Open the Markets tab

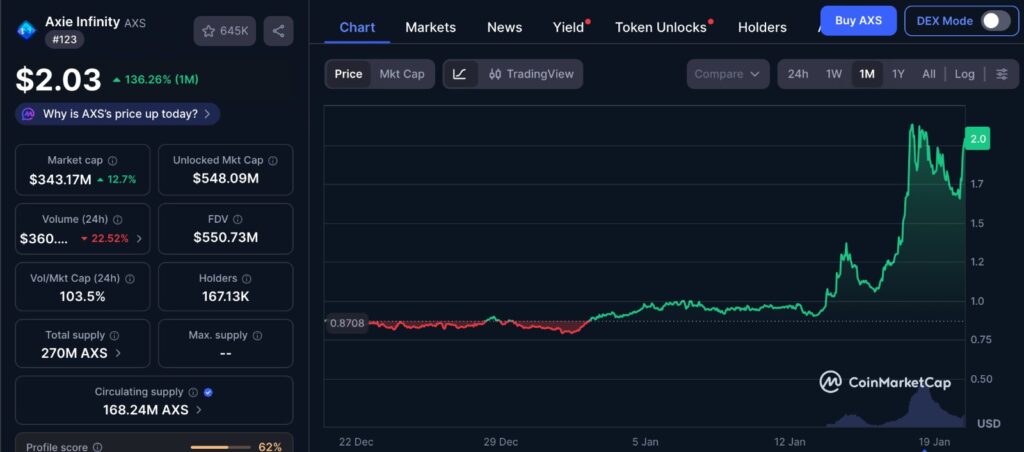[430, 27]
